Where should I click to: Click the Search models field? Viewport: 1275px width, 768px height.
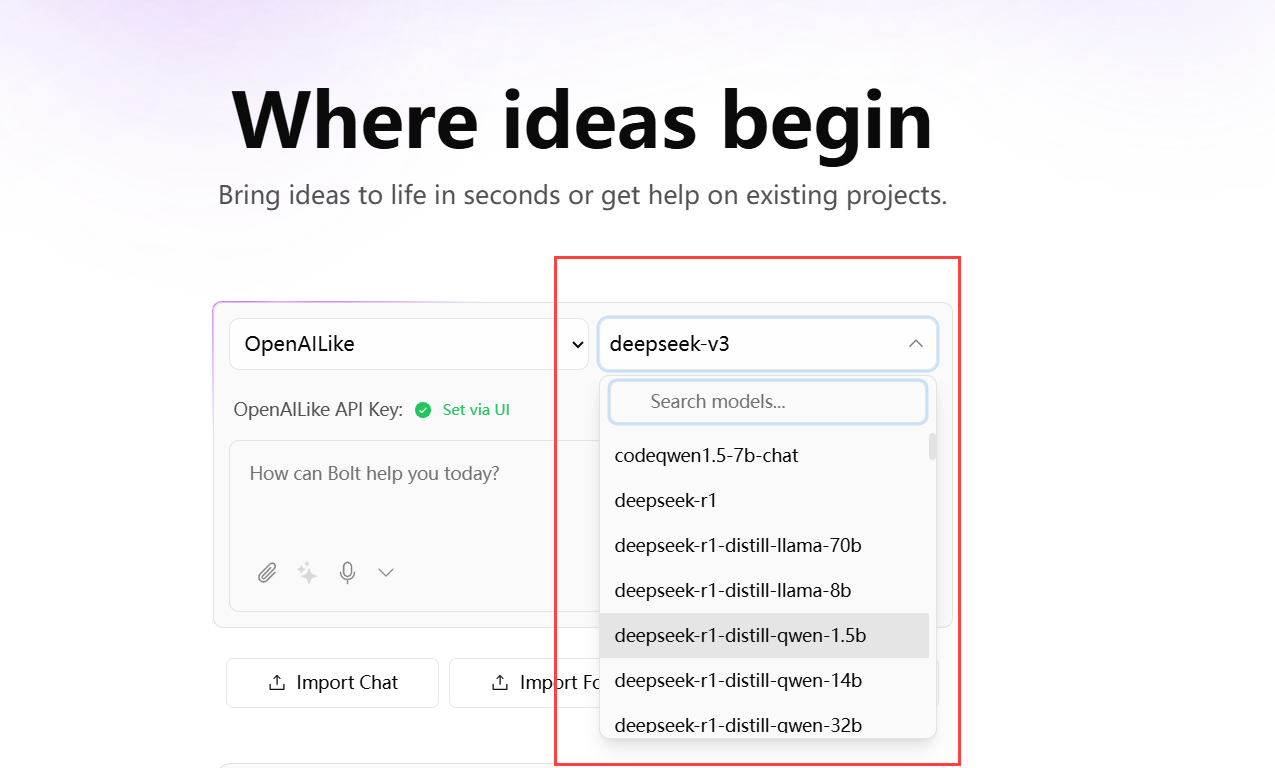coord(768,402)
